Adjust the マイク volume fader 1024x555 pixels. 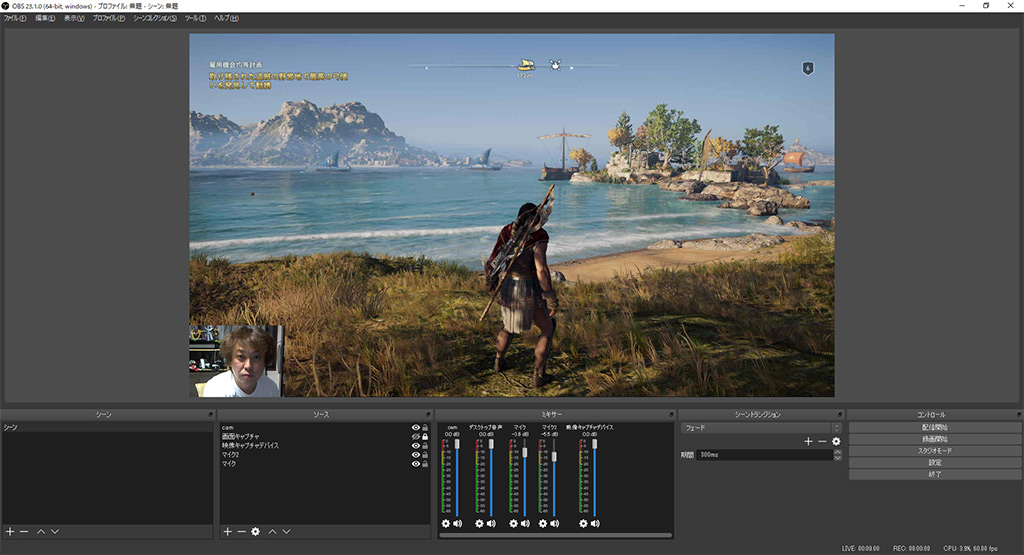[525, 453]
